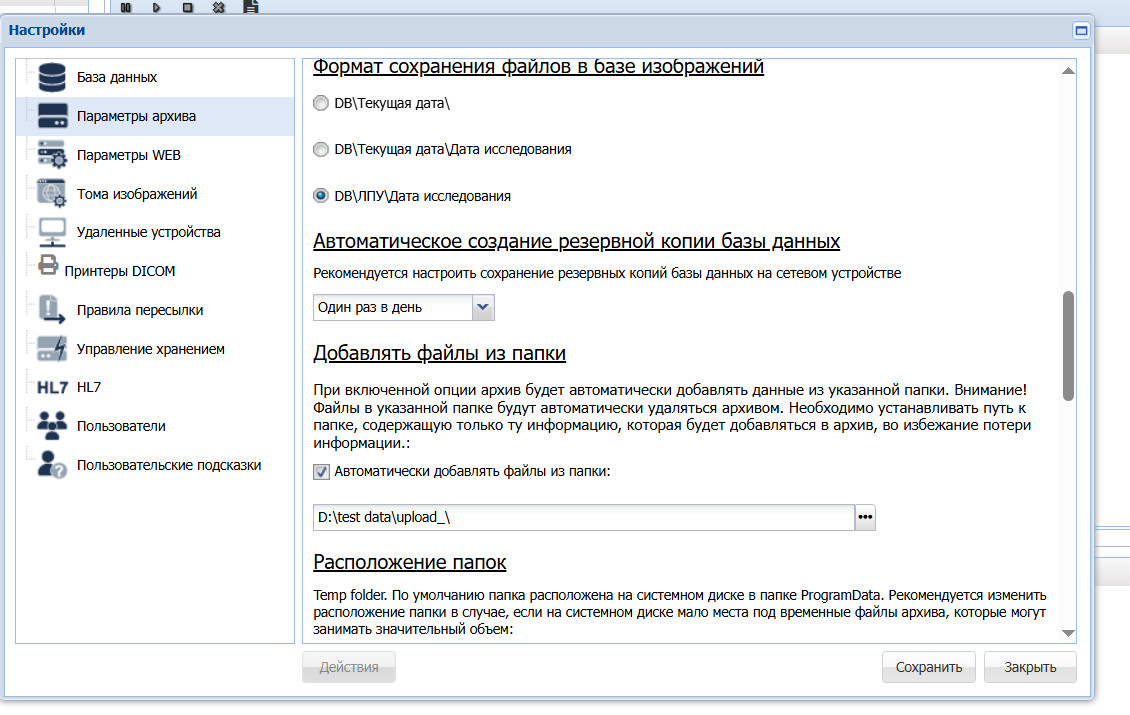Click the Удаленные устройства monitor icon
The image size is (1130, 715).
click(x=52, y=232)
